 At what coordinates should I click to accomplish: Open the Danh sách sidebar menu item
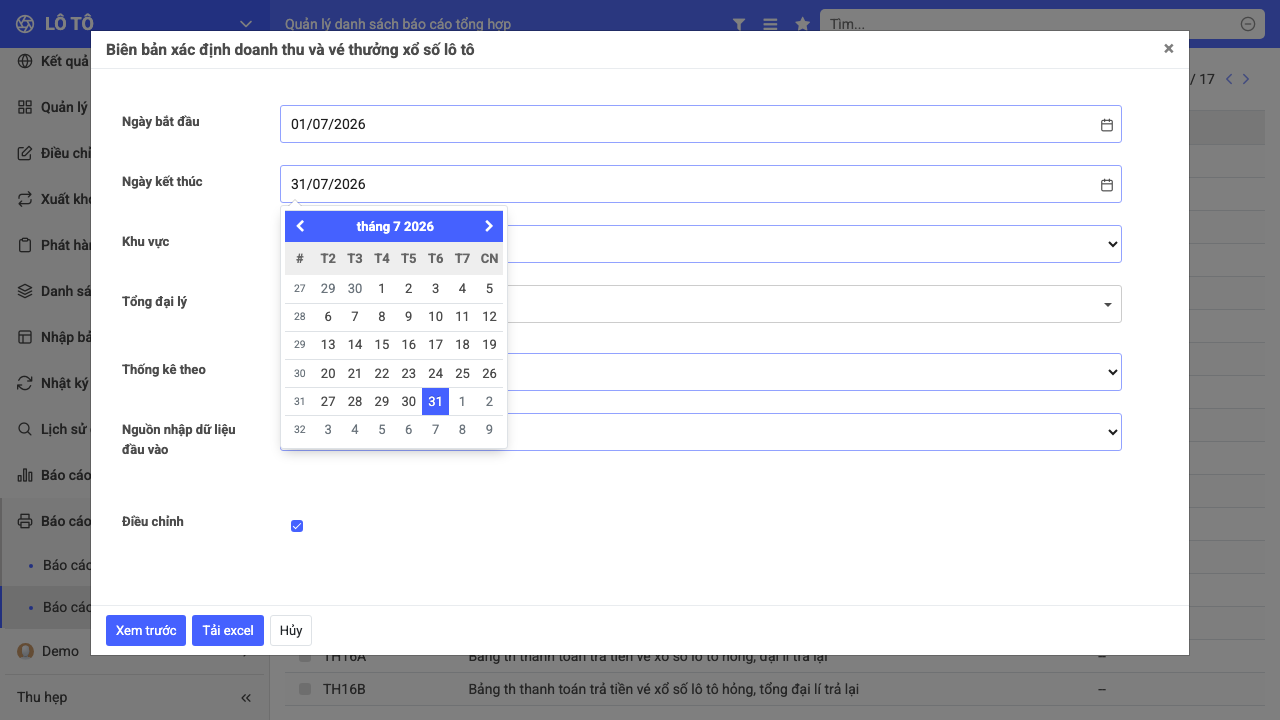tap(54, 291)
